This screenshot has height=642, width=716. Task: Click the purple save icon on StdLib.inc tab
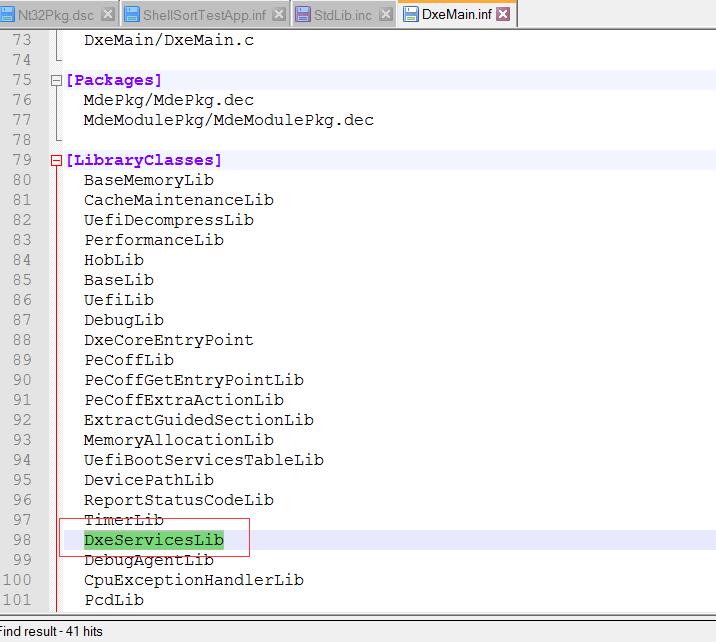click(x=303, y=15)
